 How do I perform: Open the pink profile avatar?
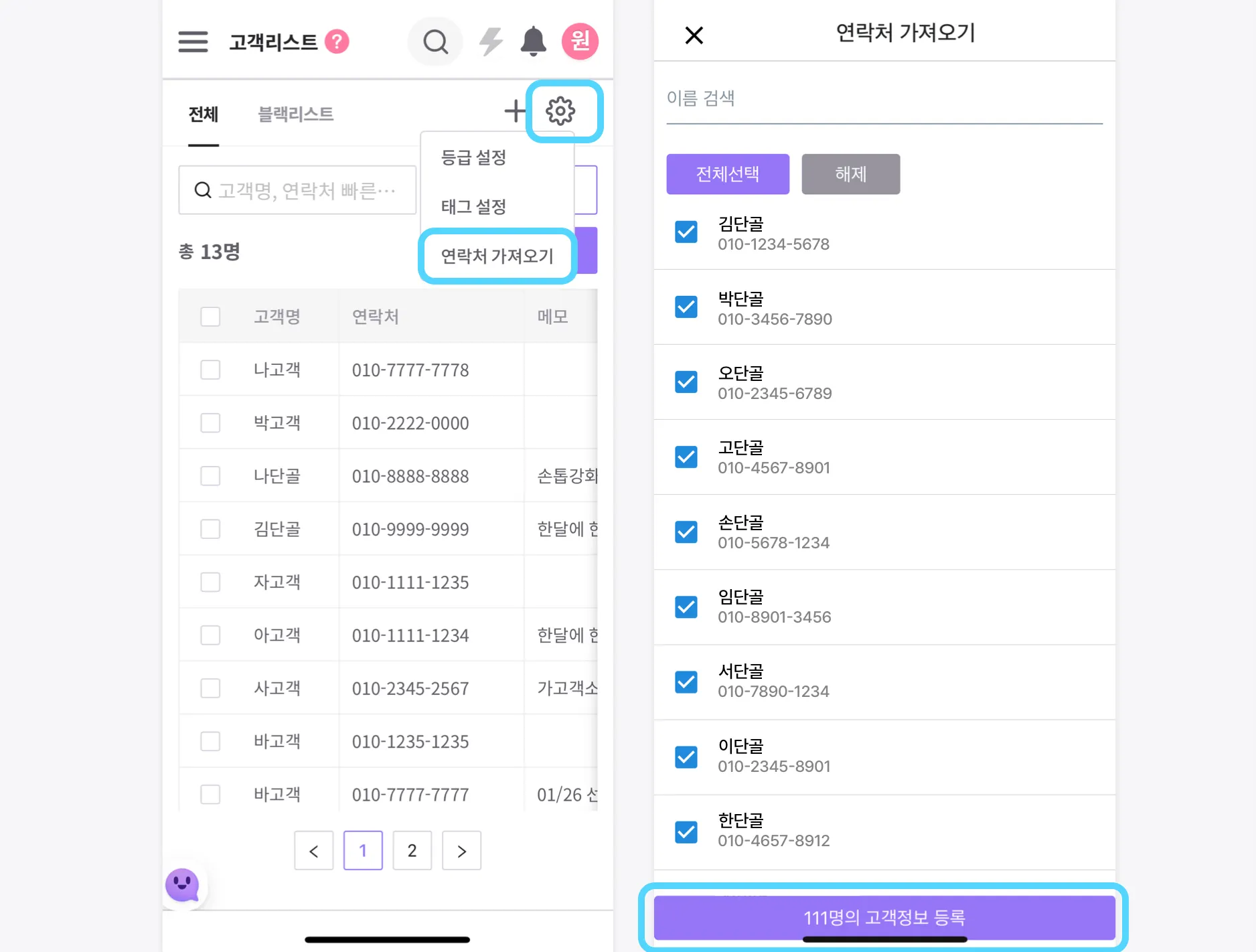tap(580, 42)
